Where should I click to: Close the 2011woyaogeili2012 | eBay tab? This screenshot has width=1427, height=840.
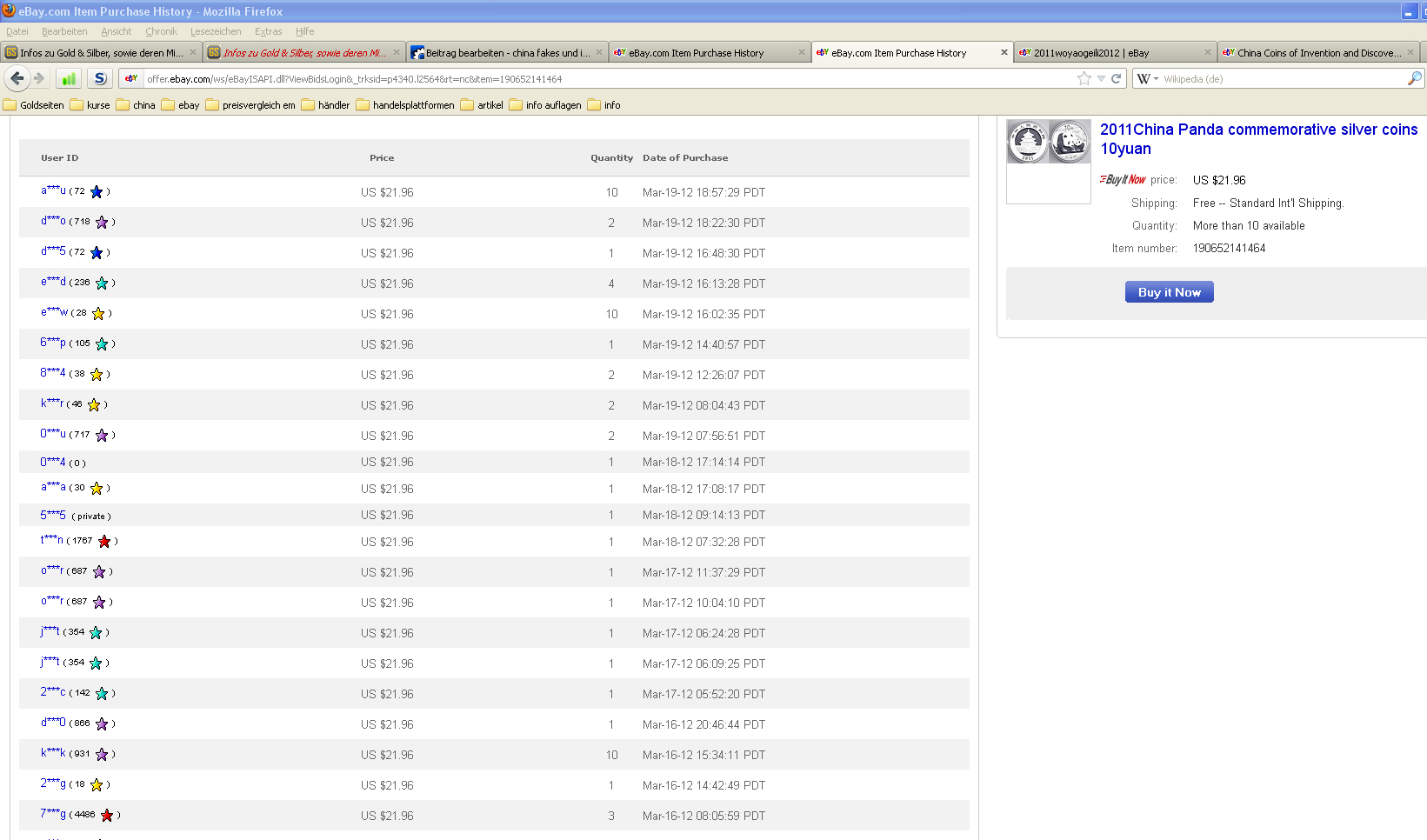(1207, 52)
